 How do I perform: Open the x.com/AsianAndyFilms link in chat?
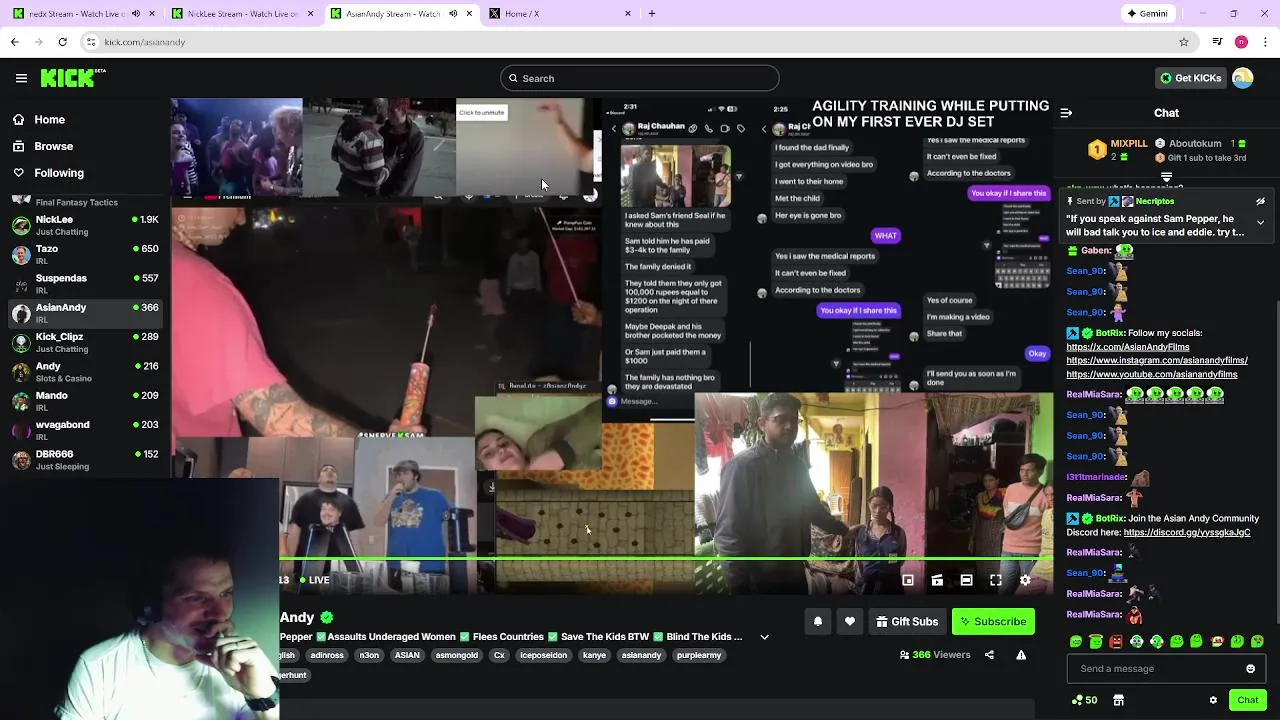pos(1127,347)
